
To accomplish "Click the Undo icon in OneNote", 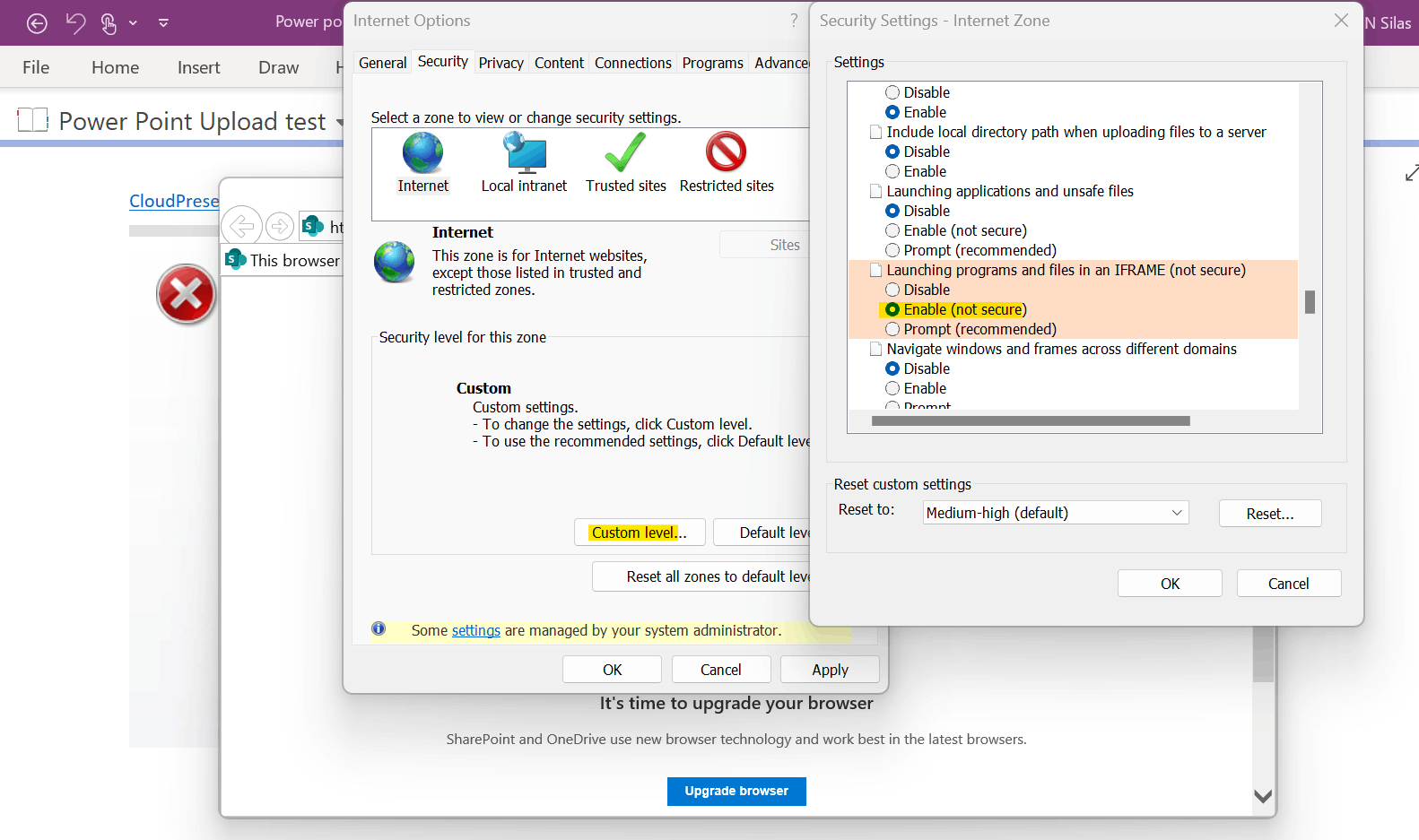I will (75, 22).
